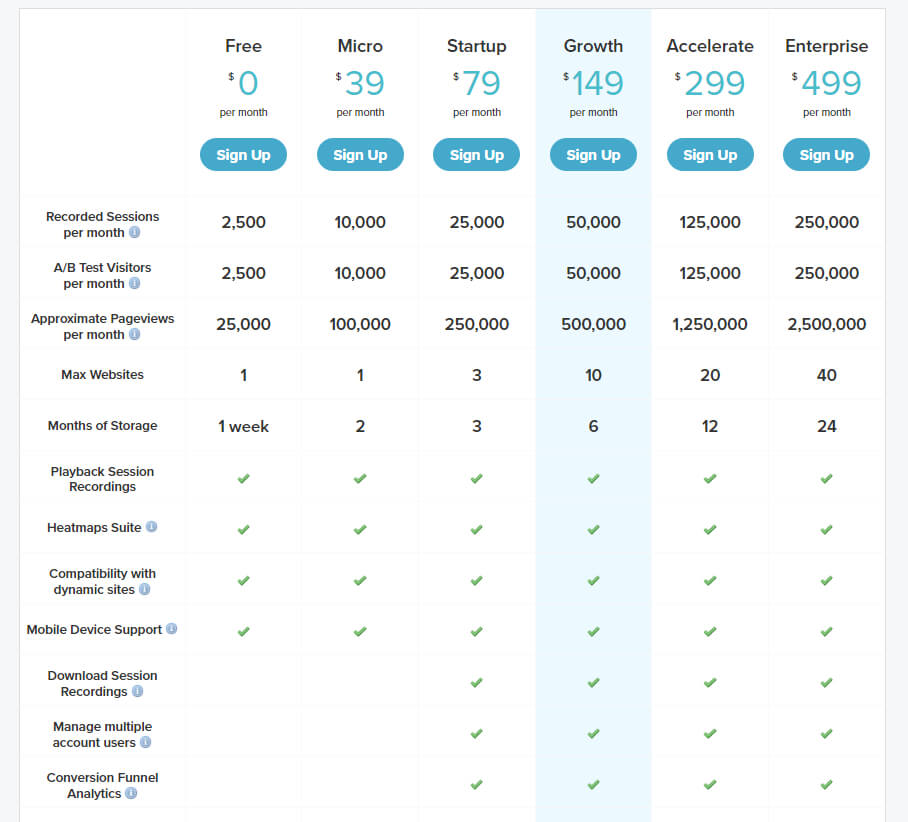Click the Heatmaps Suite info icon
Image resolution: width=908 pixels, height=822 pixels.
pos(151,527)
